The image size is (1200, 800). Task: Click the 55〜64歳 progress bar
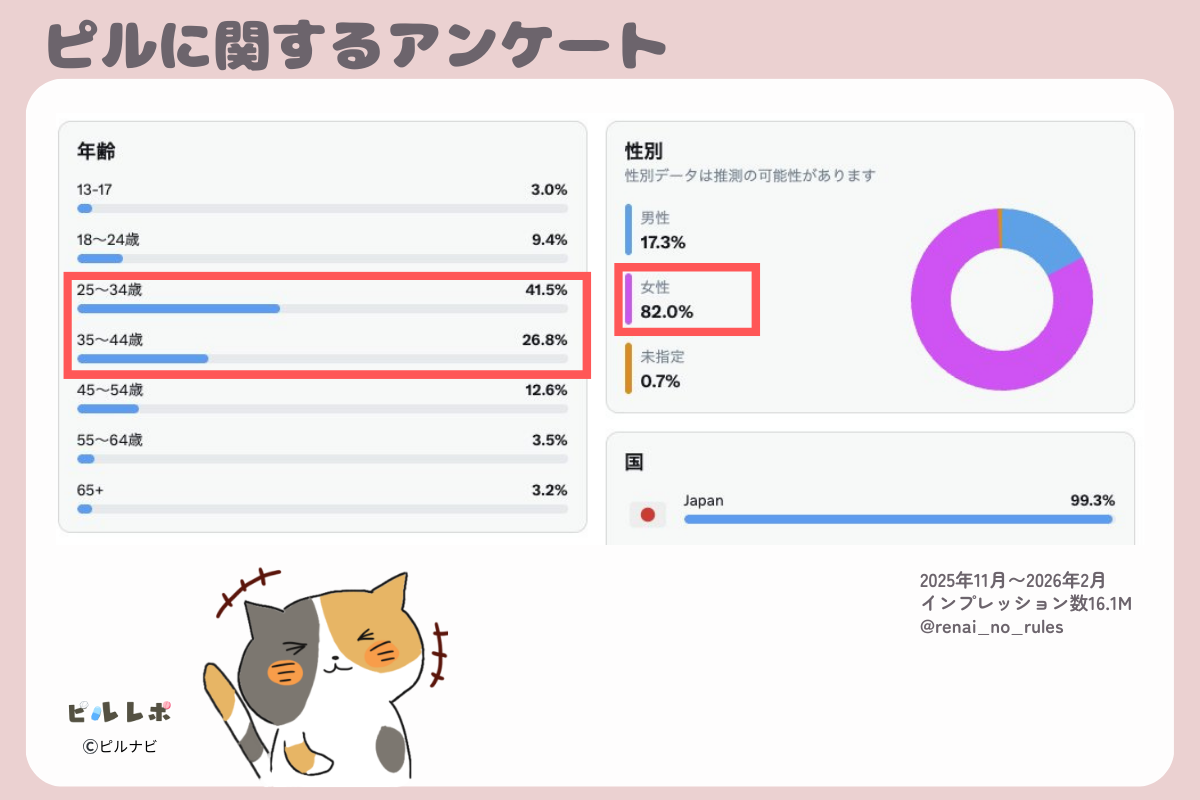point(322,459)
